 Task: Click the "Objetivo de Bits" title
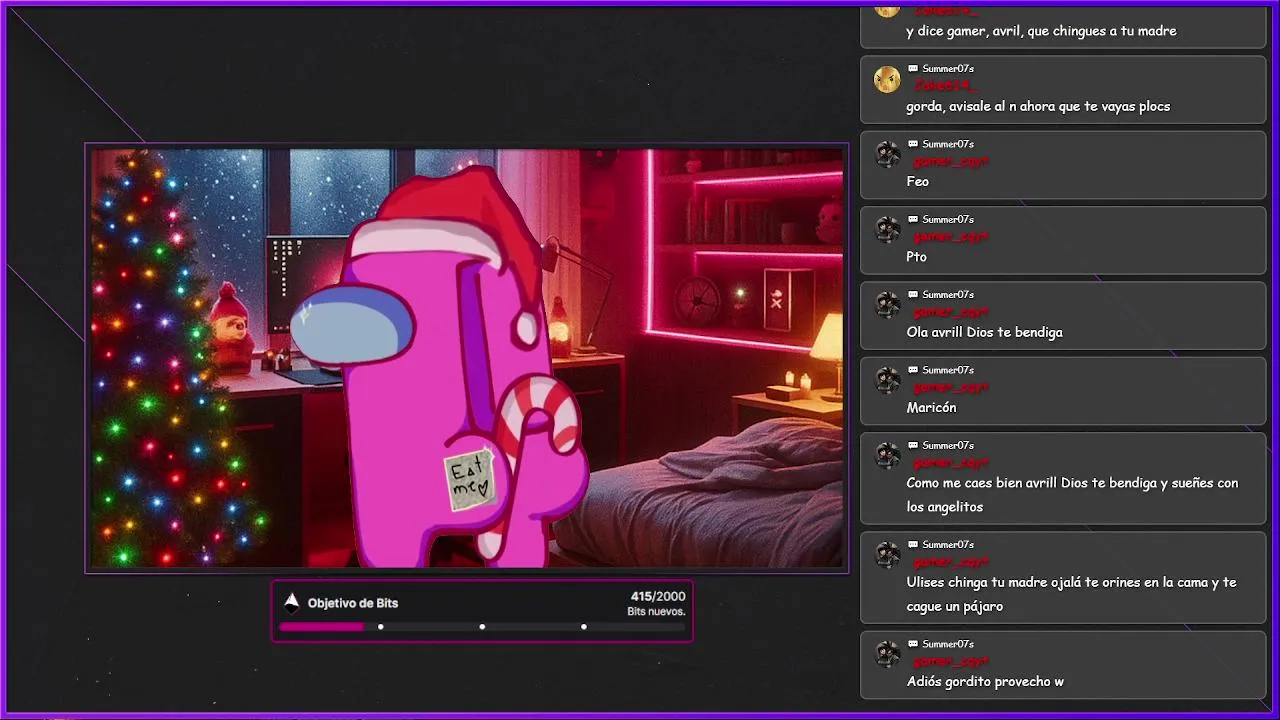[353, 603]
